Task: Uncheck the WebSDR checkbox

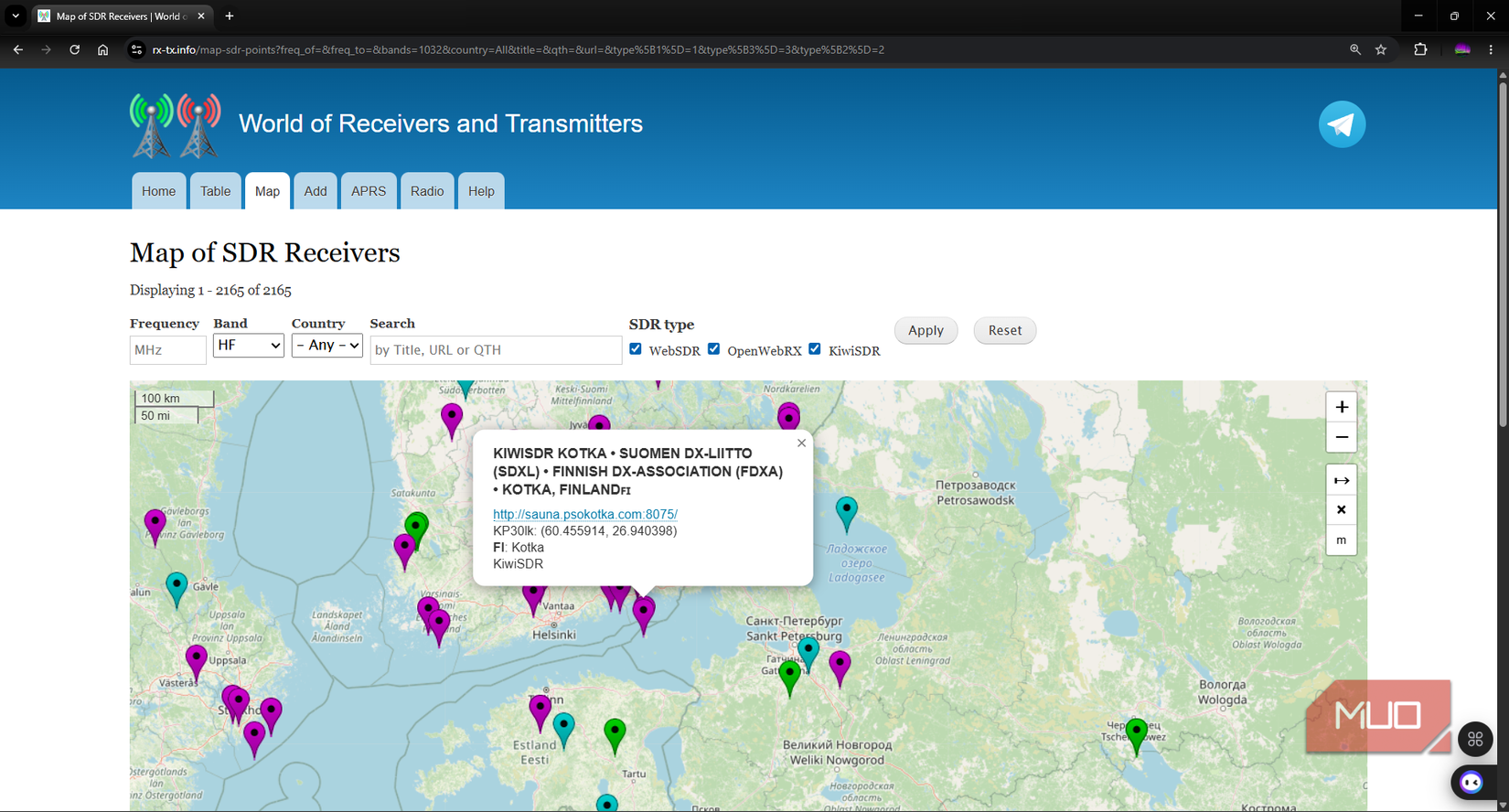Action: pyautogui.click(x=636, y=348)
